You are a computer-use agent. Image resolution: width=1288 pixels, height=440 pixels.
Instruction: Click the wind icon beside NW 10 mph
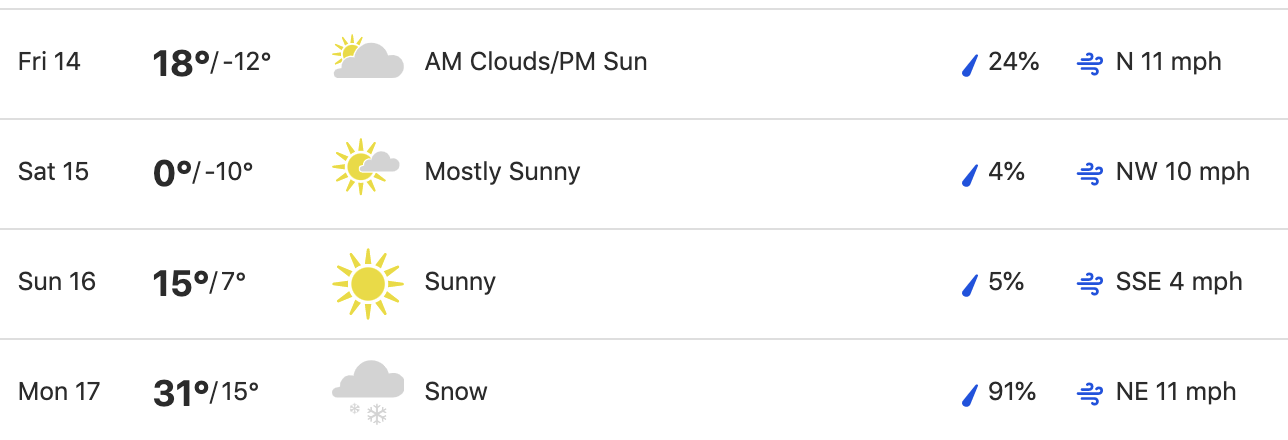(1089, 174)
